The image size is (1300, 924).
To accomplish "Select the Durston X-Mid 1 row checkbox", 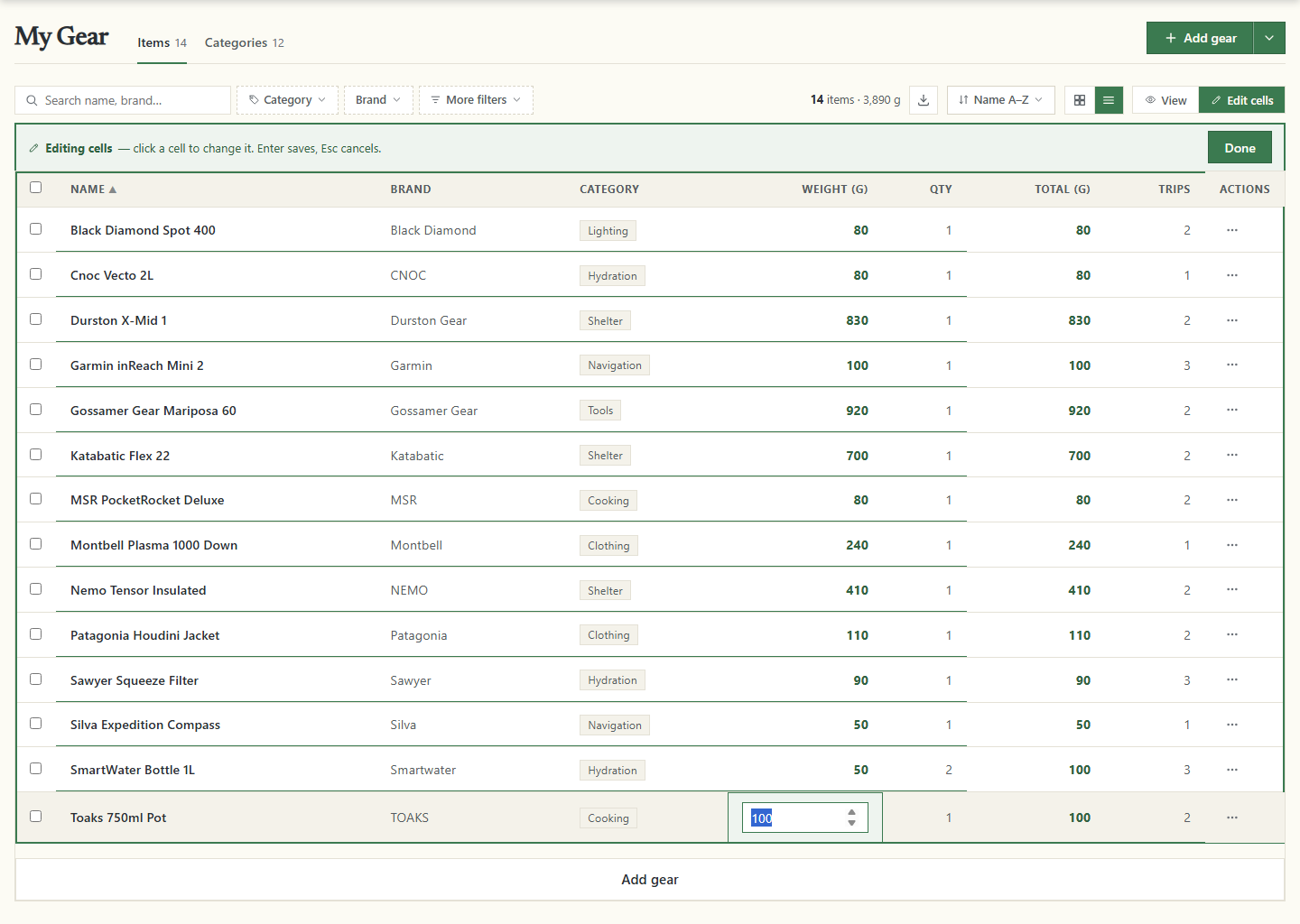I will (36, 319).
